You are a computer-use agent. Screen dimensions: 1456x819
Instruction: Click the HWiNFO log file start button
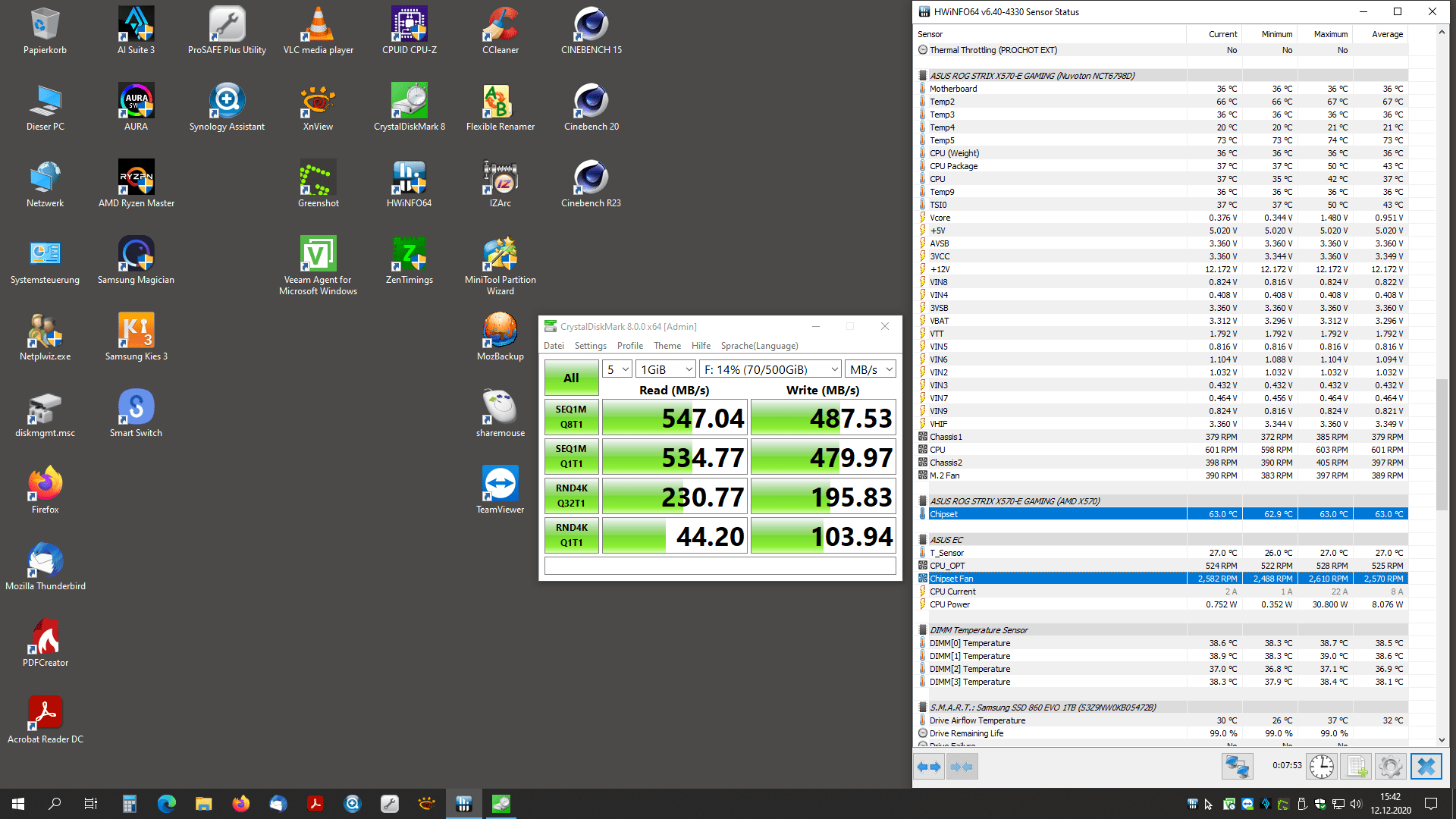1357,767
